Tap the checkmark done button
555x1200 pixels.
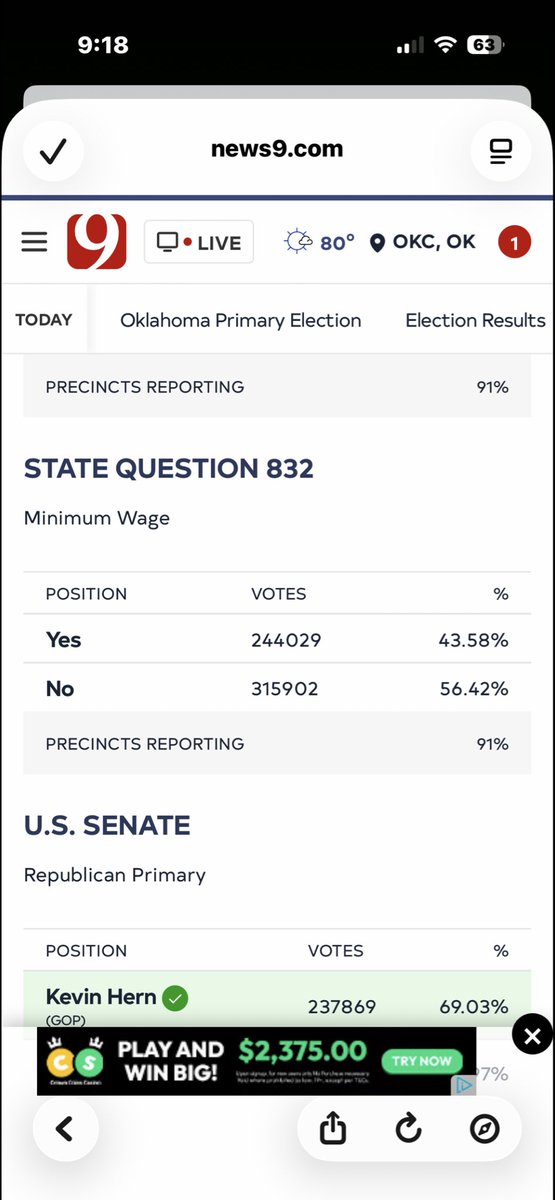[x=52, y=151]
